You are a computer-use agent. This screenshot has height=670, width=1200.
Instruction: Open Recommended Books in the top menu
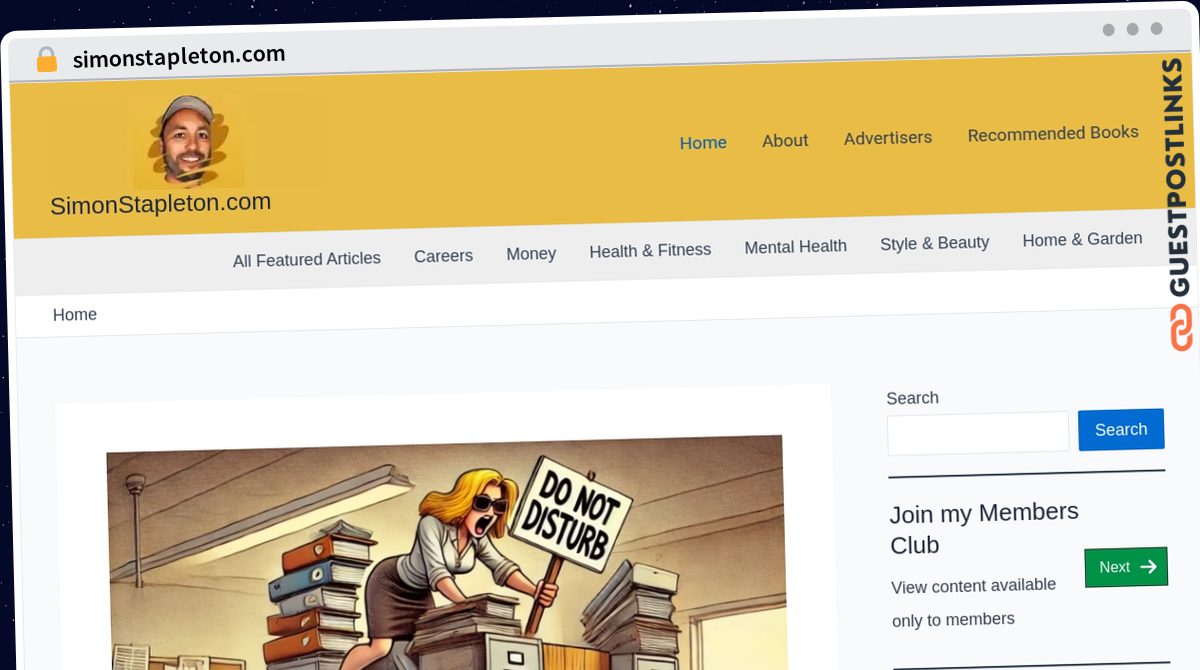click(1053, 133)
